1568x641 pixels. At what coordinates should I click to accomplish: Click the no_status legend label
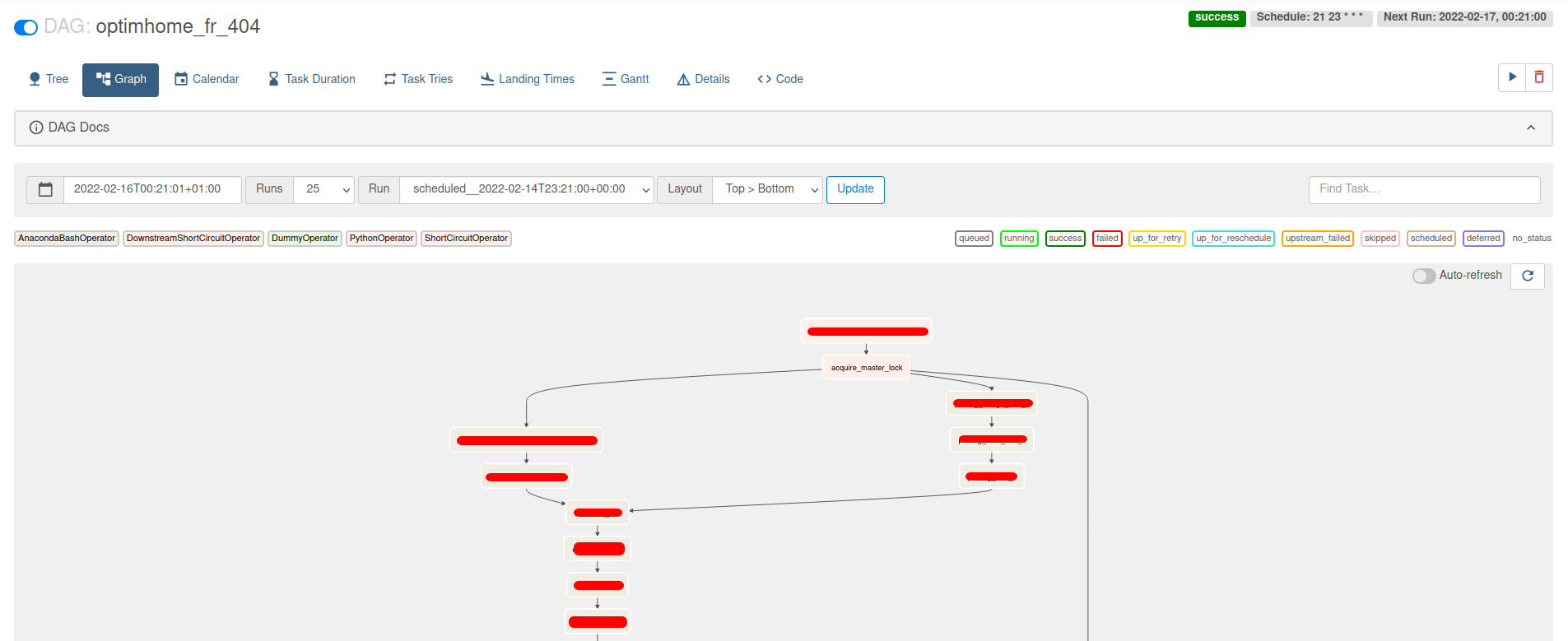point(1532,239)
